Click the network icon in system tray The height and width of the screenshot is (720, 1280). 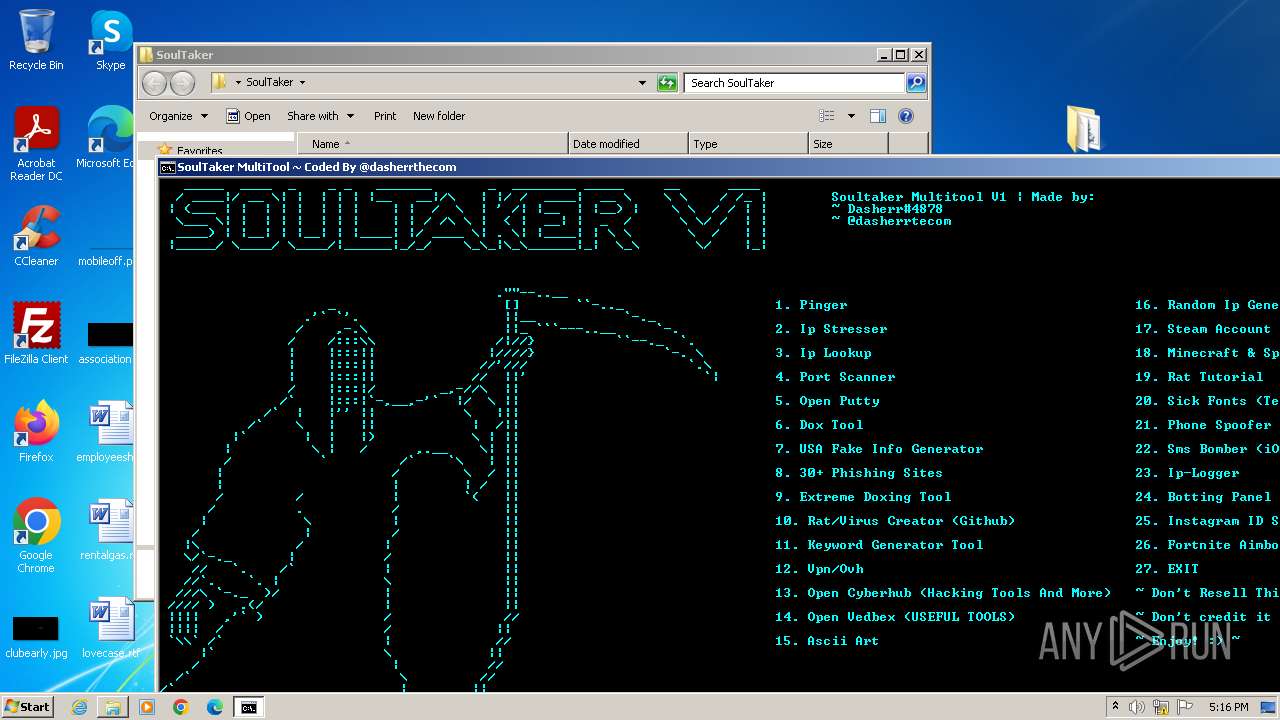click(x=1161, y=707)
